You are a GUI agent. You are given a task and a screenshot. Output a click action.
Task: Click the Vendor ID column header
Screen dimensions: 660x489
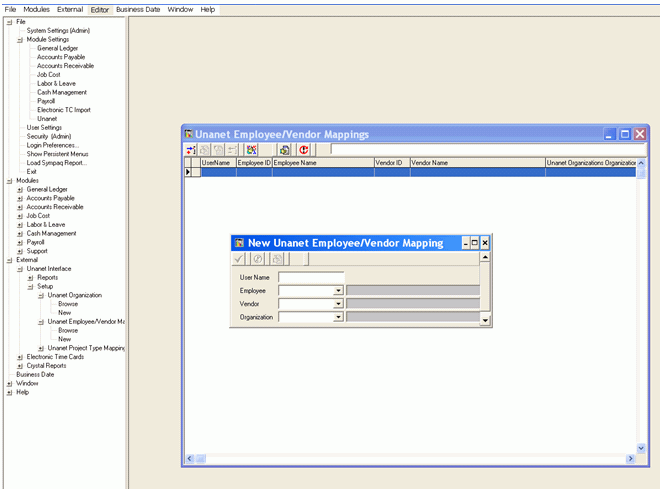(392, 163)
